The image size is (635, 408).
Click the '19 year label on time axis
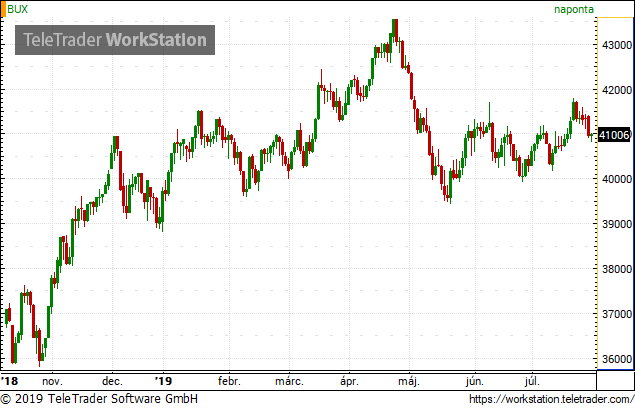point(164,381)
